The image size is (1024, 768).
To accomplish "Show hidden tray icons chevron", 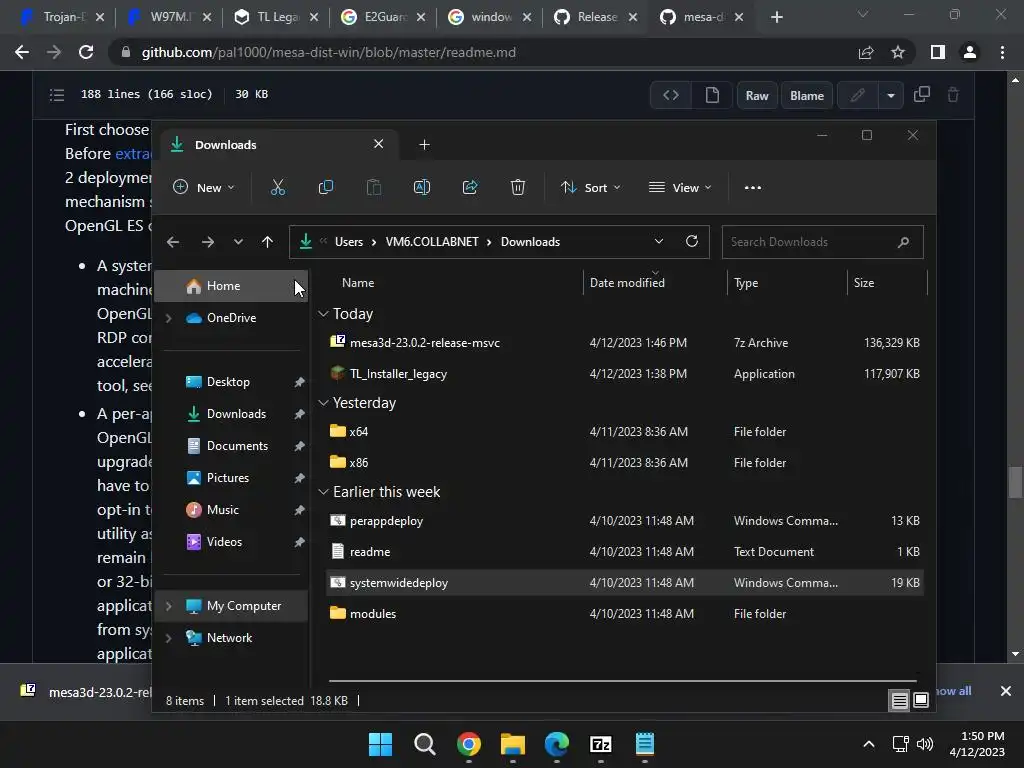I will click(869, 744).
